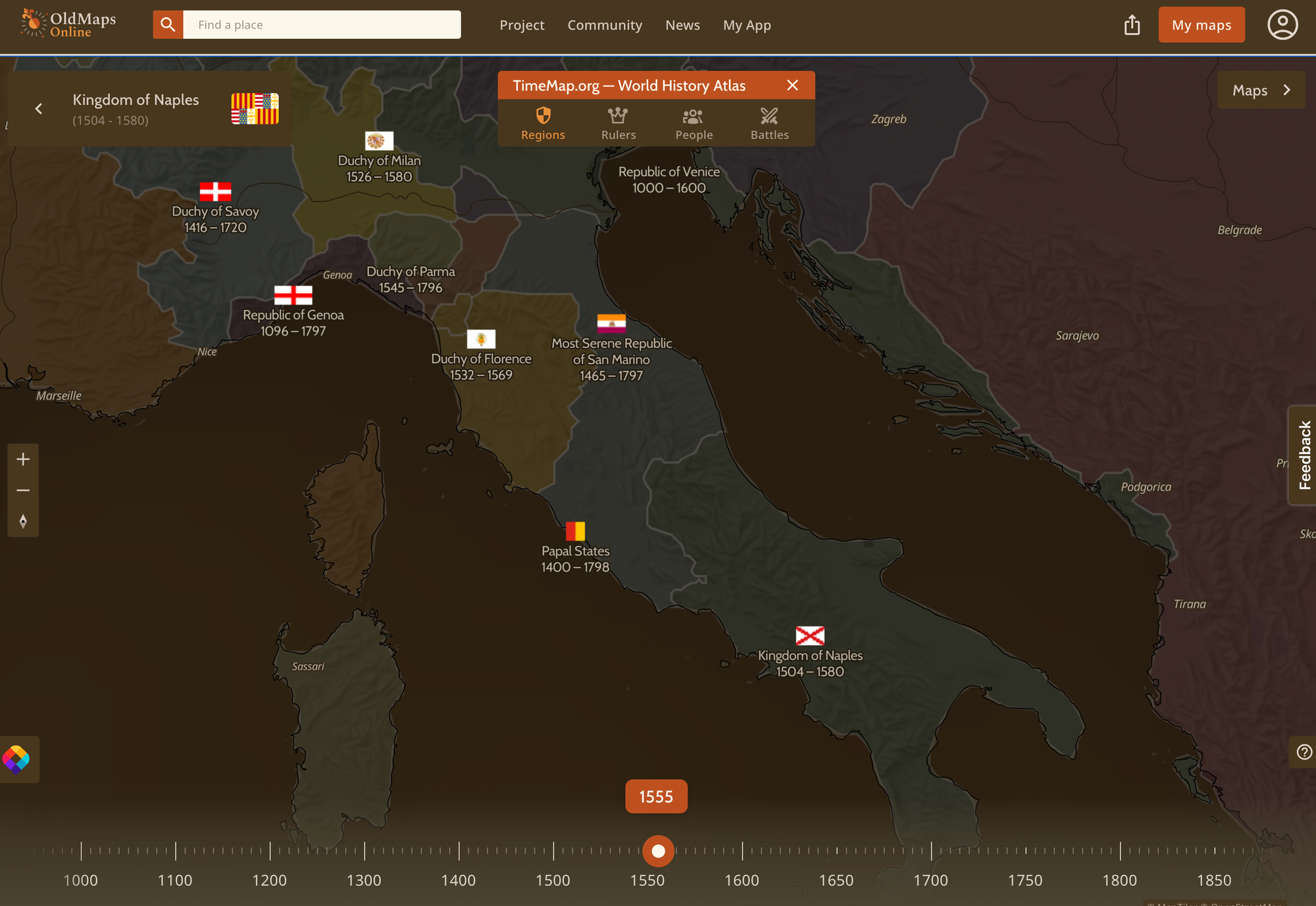Click the Most Serene Republic label
The height and width of the screenshot is (906, 1316).
click(x=611, y=359)
